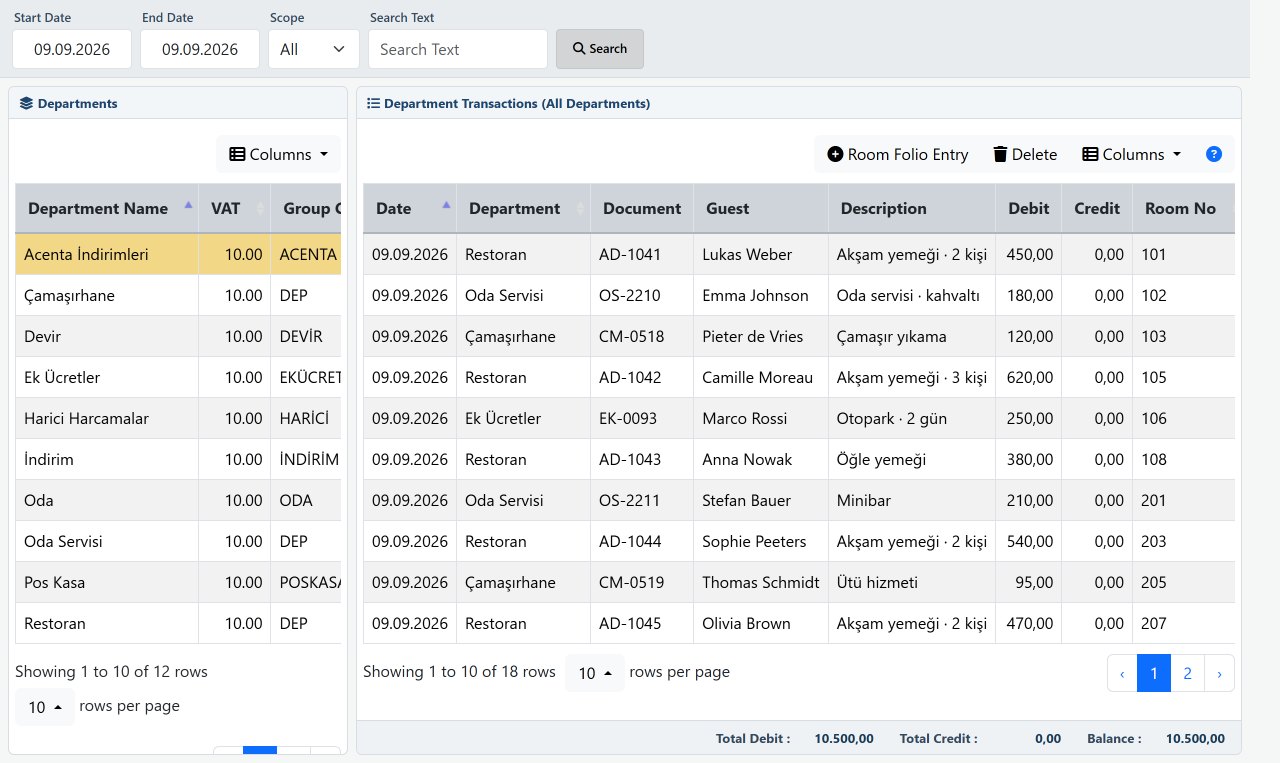Image resolution: width=1280 pixels, height=763 pixels.
Task: Click document EK-0093 cell
Action: point(642,418)
